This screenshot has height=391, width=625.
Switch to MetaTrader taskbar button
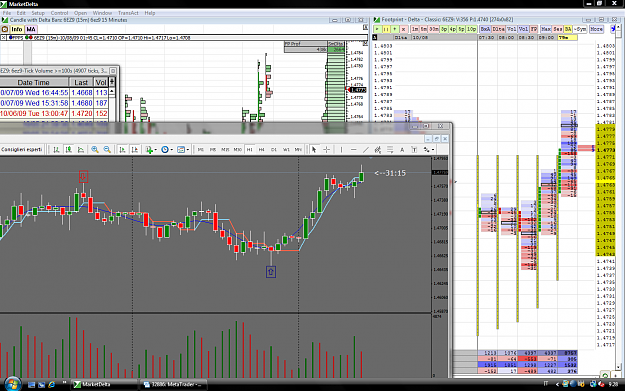click(x=174, y=385)
